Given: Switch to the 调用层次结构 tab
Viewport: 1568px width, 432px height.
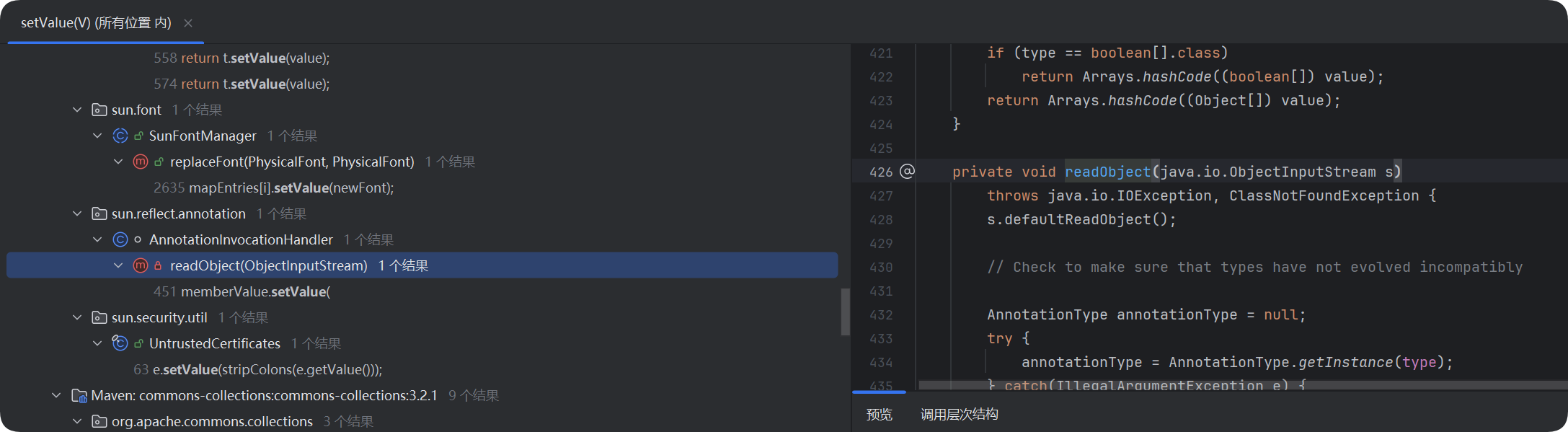Looking at the screenshot, I should 959,414.
